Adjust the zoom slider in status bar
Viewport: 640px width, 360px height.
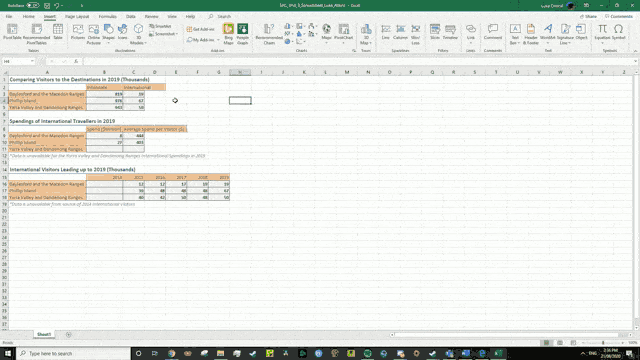tap(603, 343)
